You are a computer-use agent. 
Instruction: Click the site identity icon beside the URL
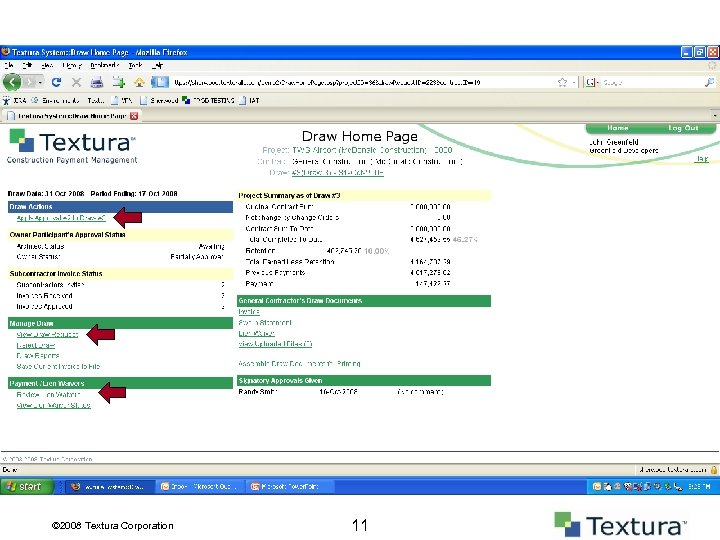(x=160, y=82)
